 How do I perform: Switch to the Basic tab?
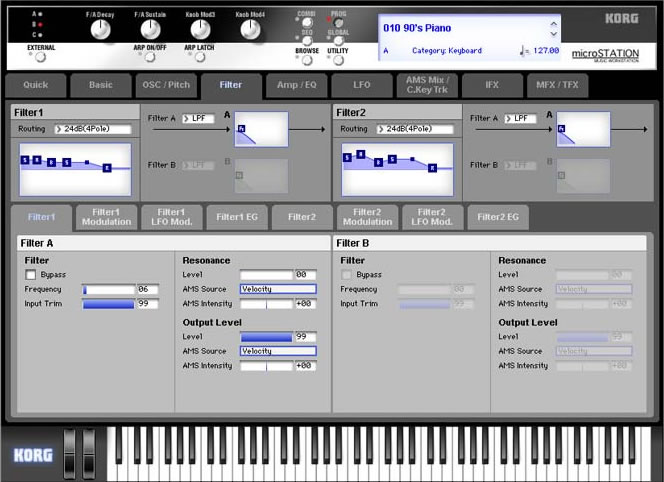click(x=101, y=85)
